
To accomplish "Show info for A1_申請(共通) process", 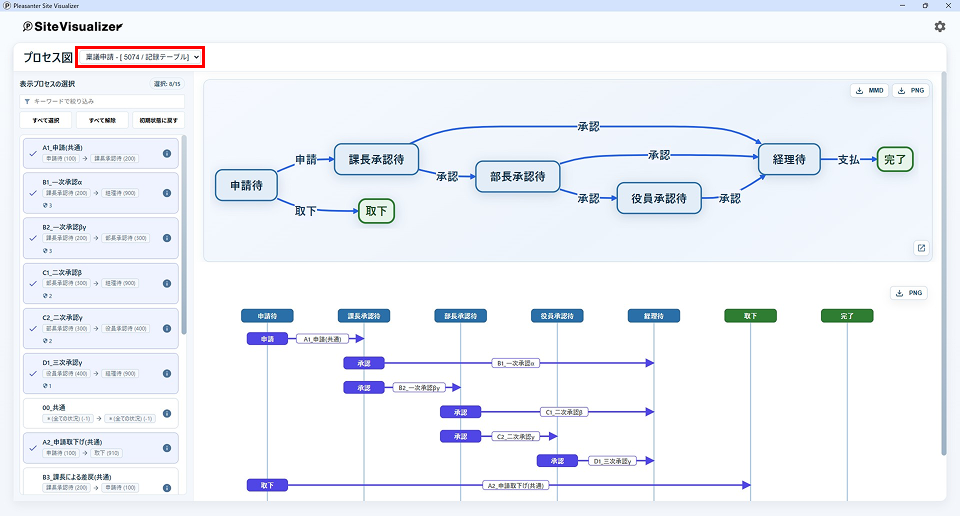I will (x=167, y=154).
